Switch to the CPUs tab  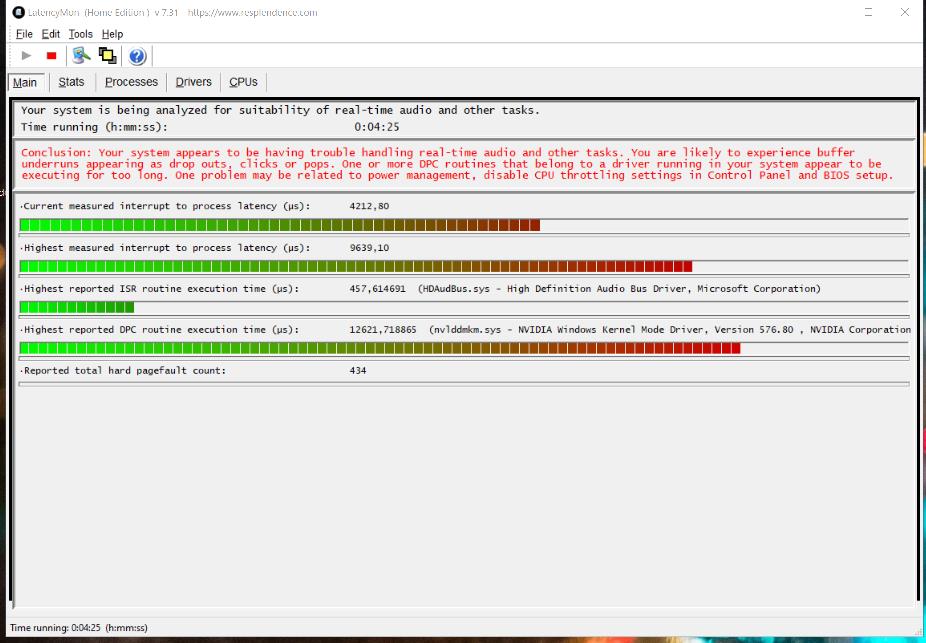tap(243, 82)
